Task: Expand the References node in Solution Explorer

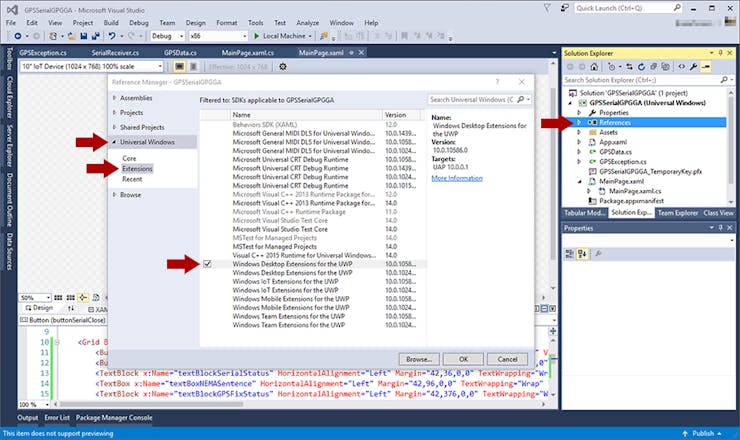Action: pos(579,122)
